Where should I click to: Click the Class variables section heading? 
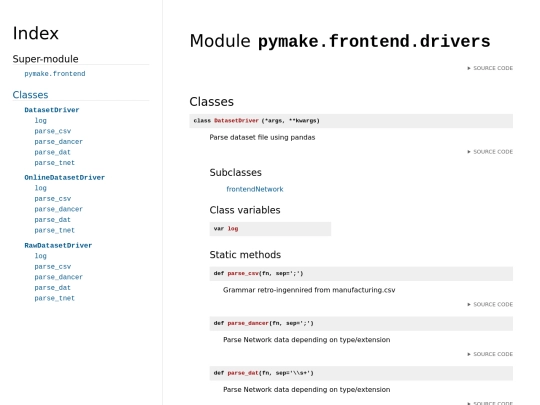pyautogui.click(x=245, y=210)
